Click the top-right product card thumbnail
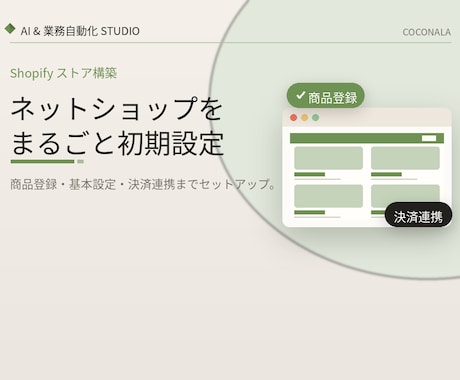Viewport: 460px width, 380px height. [405, 158]
